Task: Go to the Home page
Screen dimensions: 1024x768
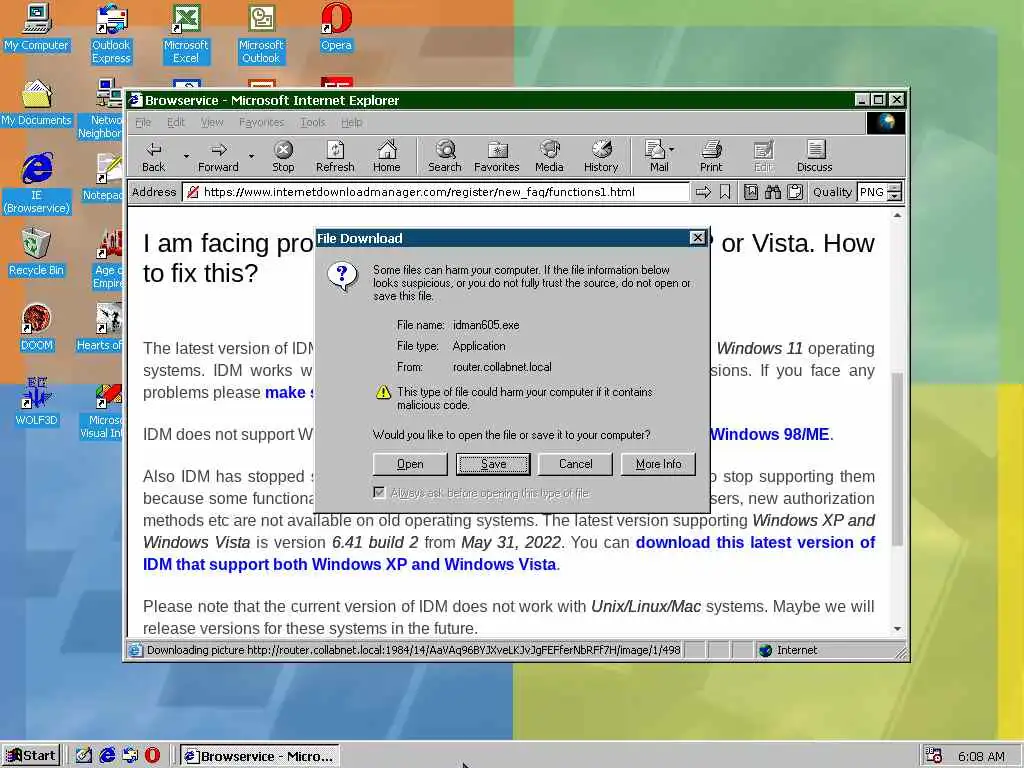Action: (387, 157)
